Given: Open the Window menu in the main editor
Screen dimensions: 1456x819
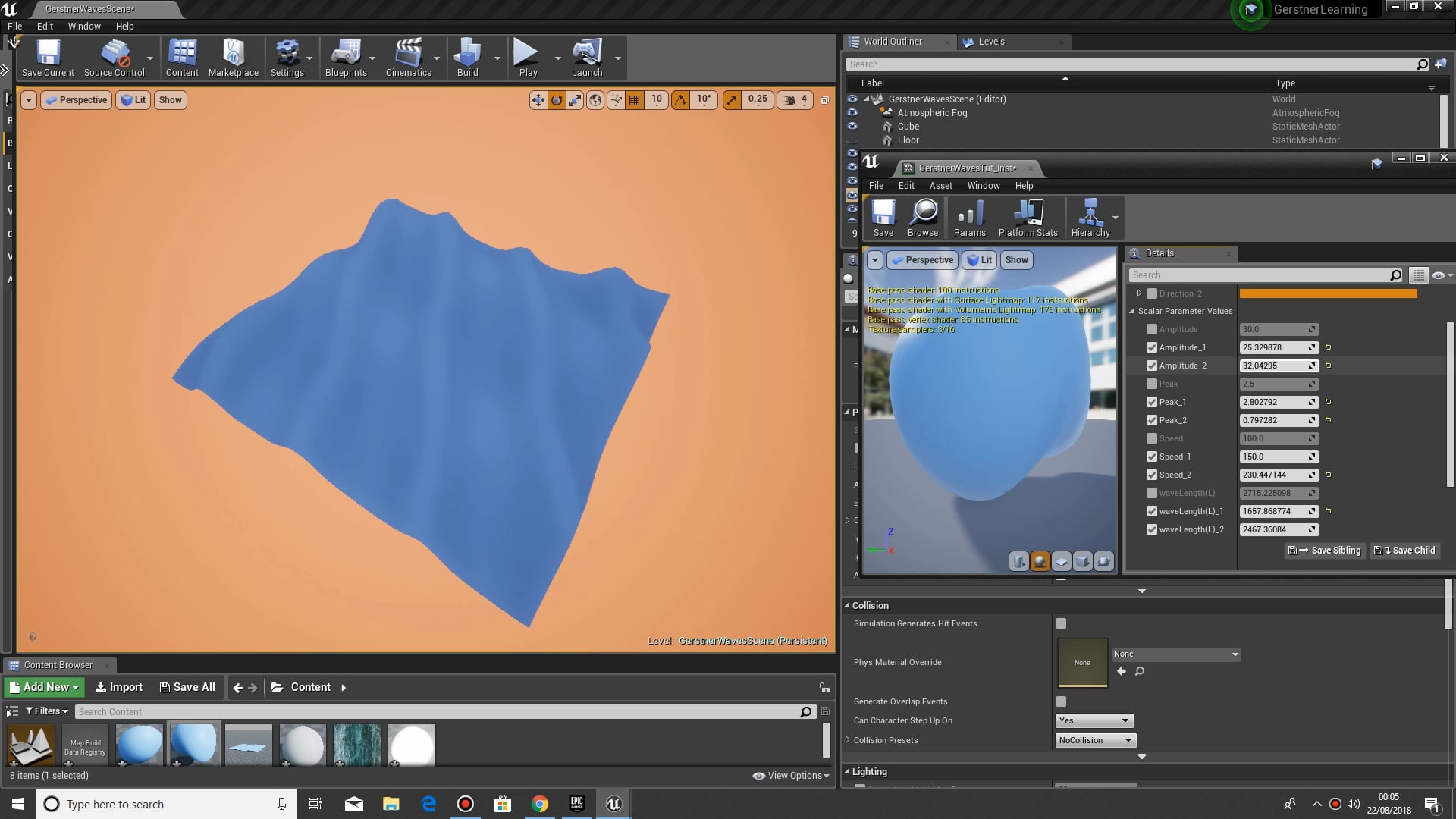Looking at the screenshot, I should 84,26.
